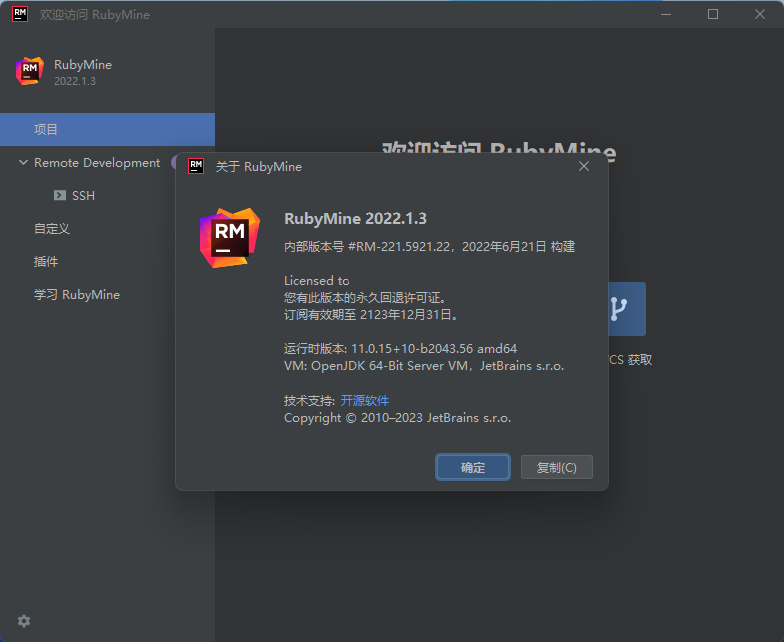Close the main RubyMine welcome window

[760, 14]
